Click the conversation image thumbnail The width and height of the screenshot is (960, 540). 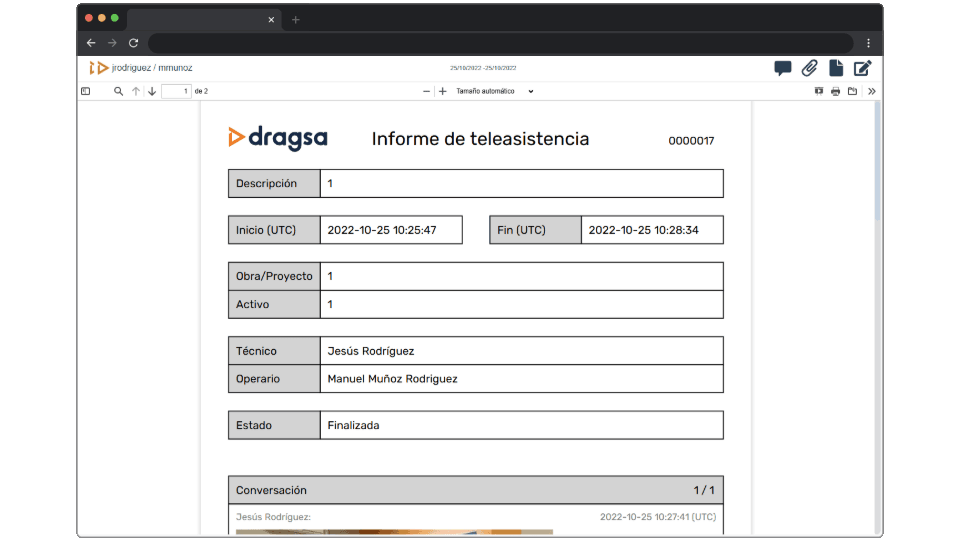click(x=394, y=532)
